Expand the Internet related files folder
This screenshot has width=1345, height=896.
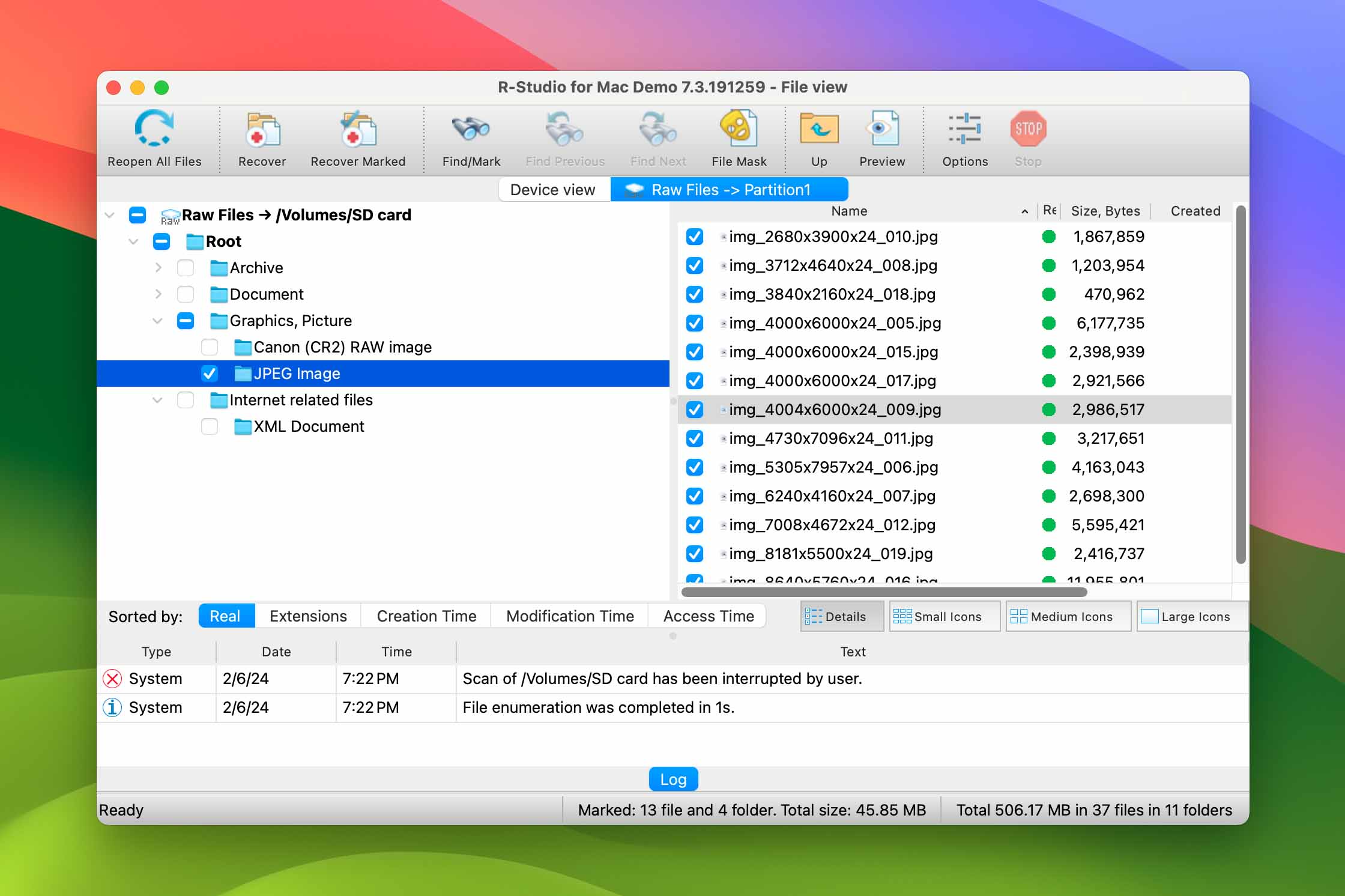155,400
